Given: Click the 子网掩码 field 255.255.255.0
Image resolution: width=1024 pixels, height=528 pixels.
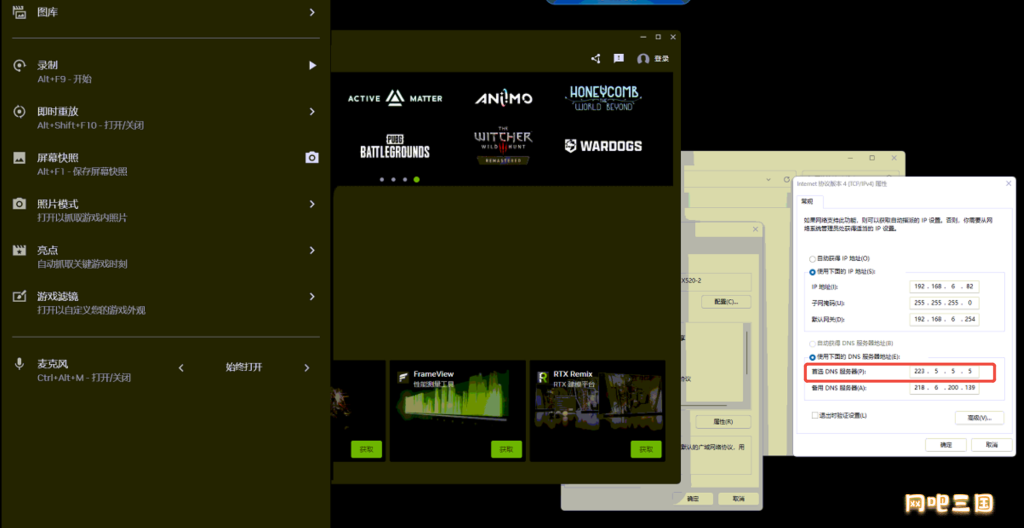Looking at the screenshot, I should pyautogui.click(x=944, y=303).
